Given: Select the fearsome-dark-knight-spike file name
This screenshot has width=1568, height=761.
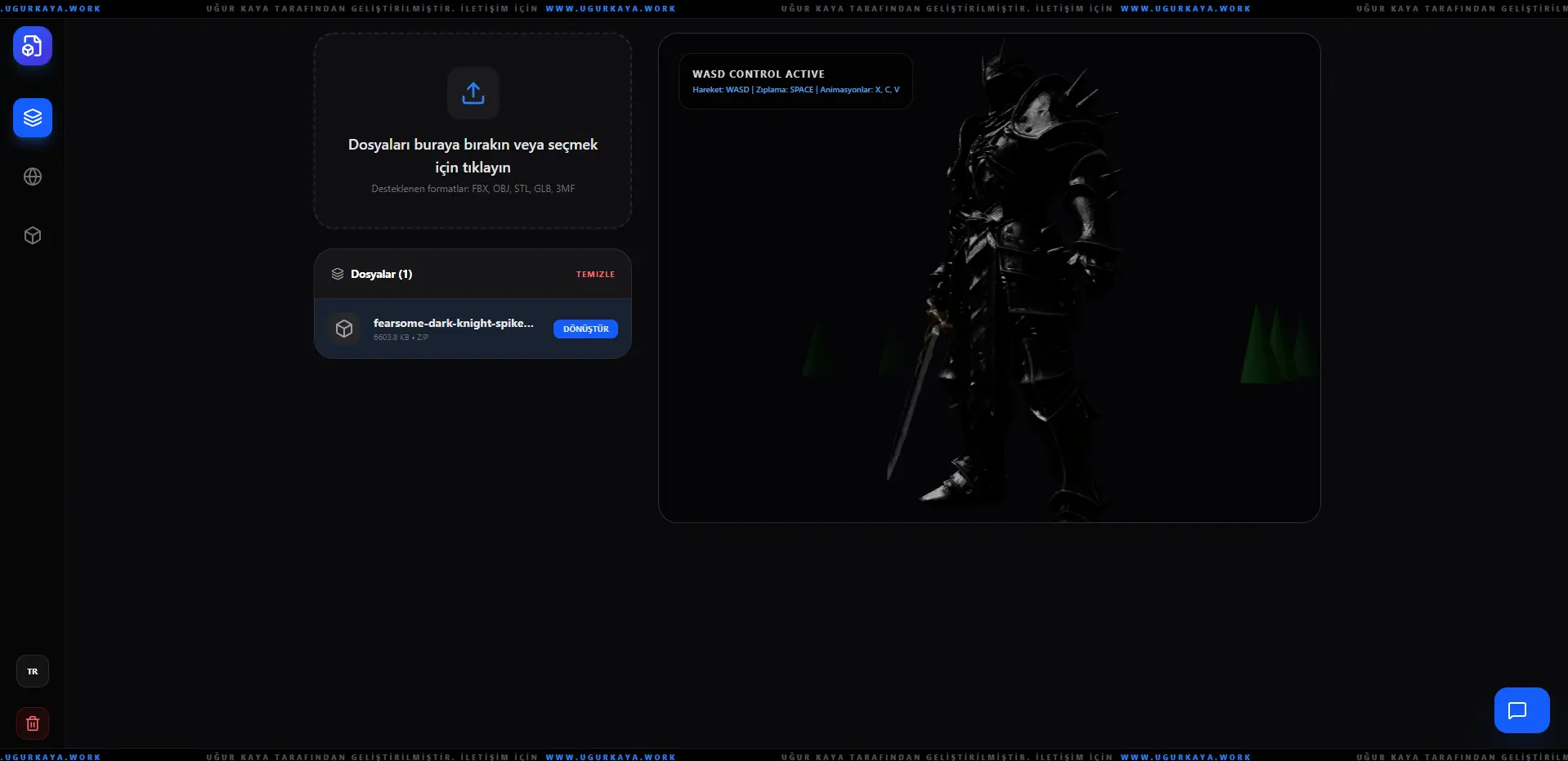Looking at the screenshot, I should 453,323.
